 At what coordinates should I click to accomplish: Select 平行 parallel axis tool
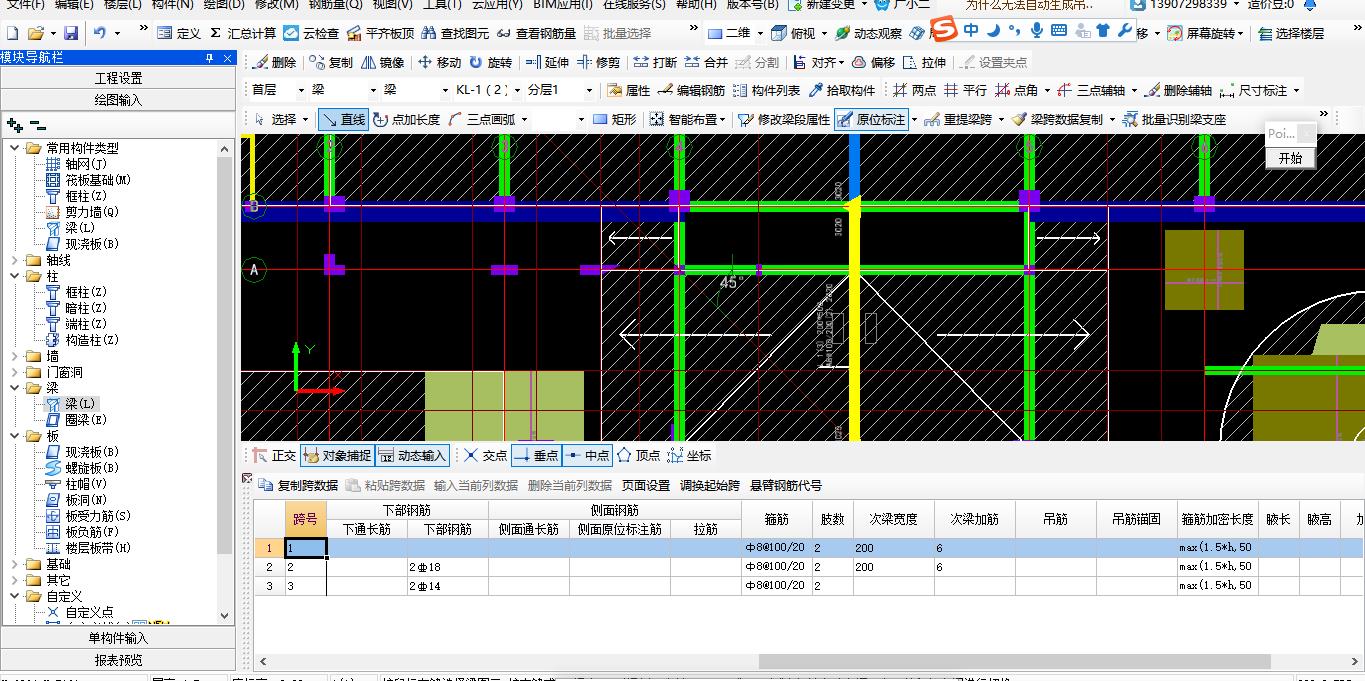(x=965, y=90)
